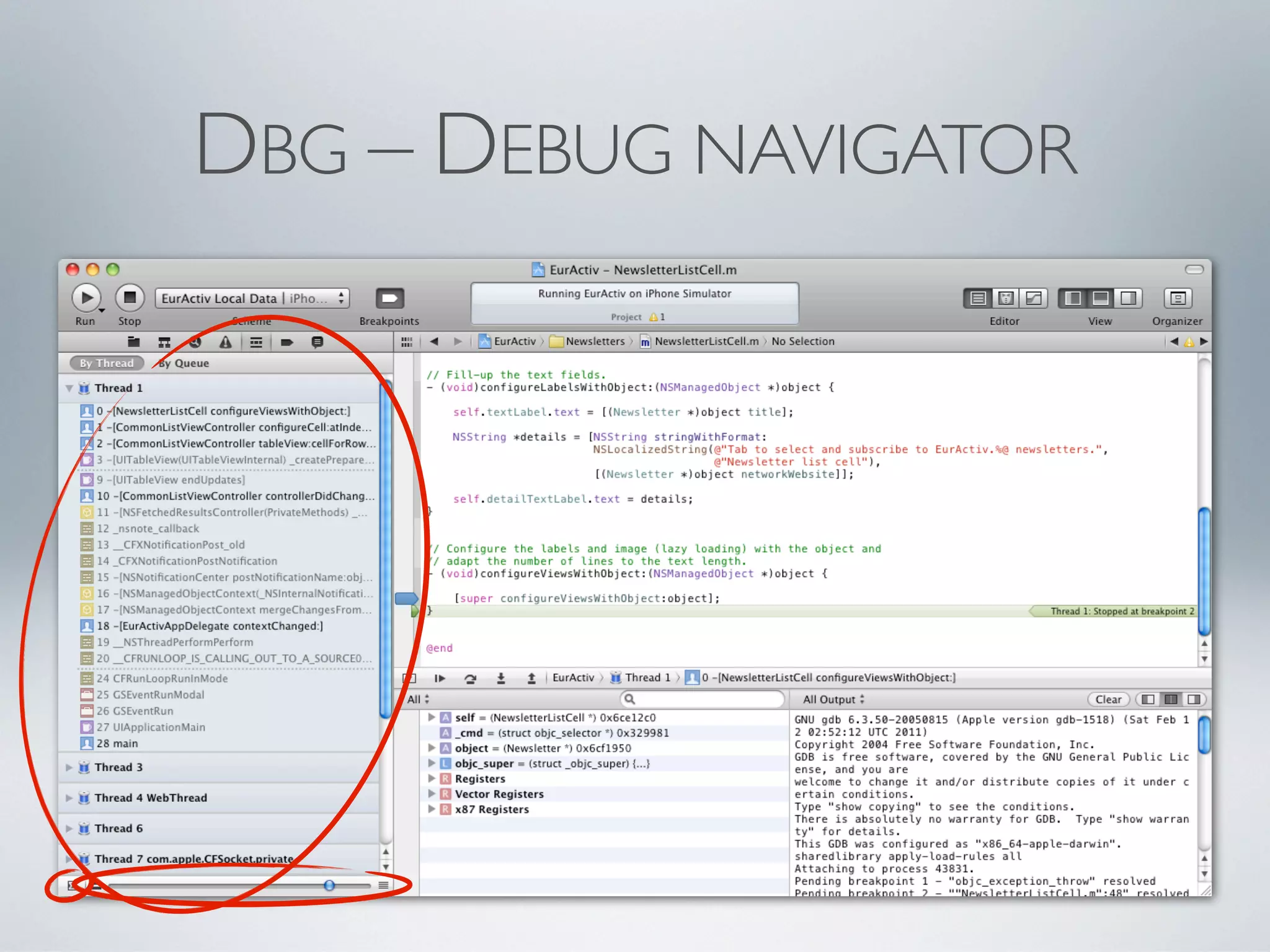Show both variables and console
This screenshot has width=1270, height=952.
point(1171,699)
